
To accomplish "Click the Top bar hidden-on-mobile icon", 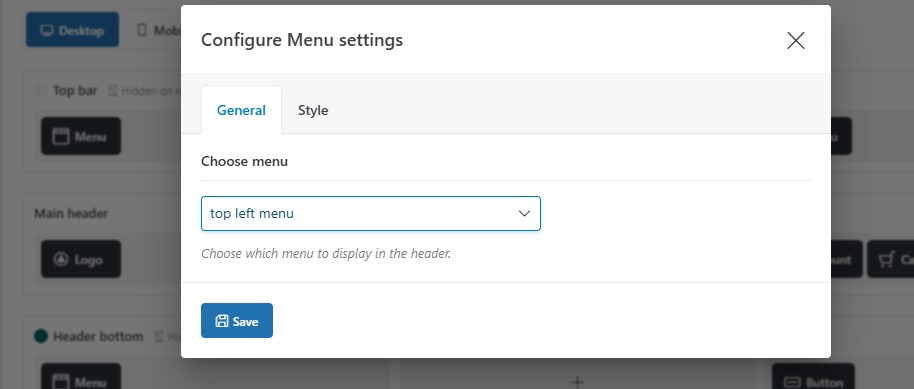I will (113, 91).
